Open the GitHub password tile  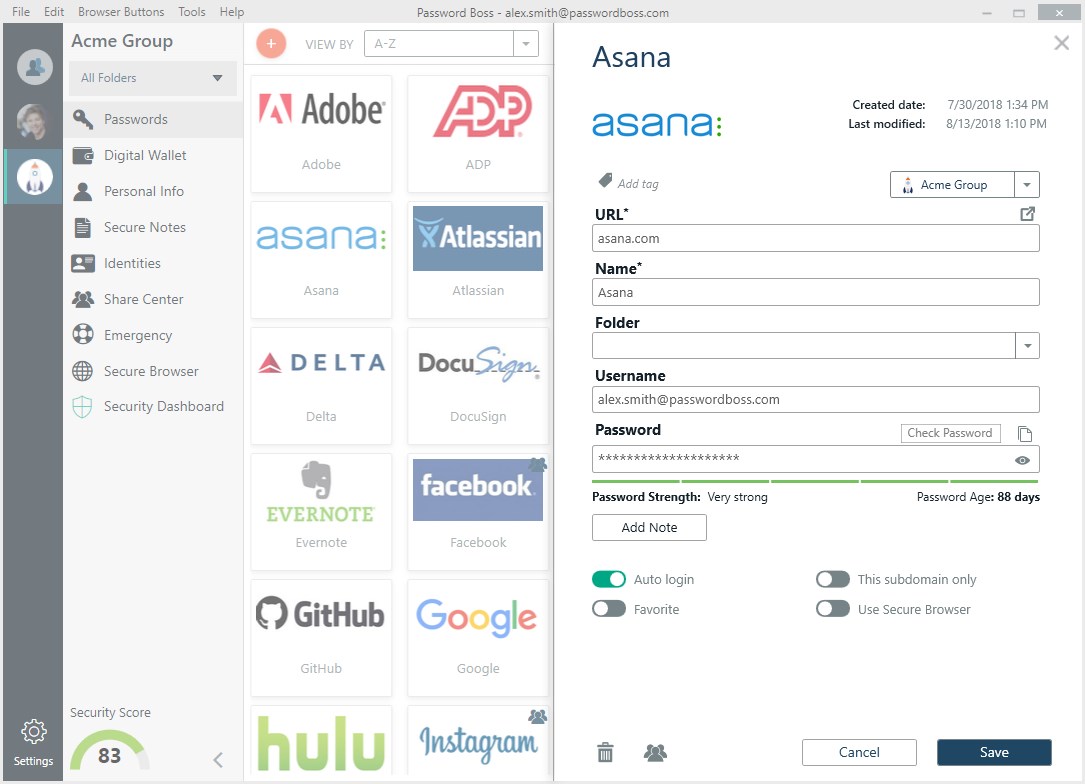click(x=321, y=637)
